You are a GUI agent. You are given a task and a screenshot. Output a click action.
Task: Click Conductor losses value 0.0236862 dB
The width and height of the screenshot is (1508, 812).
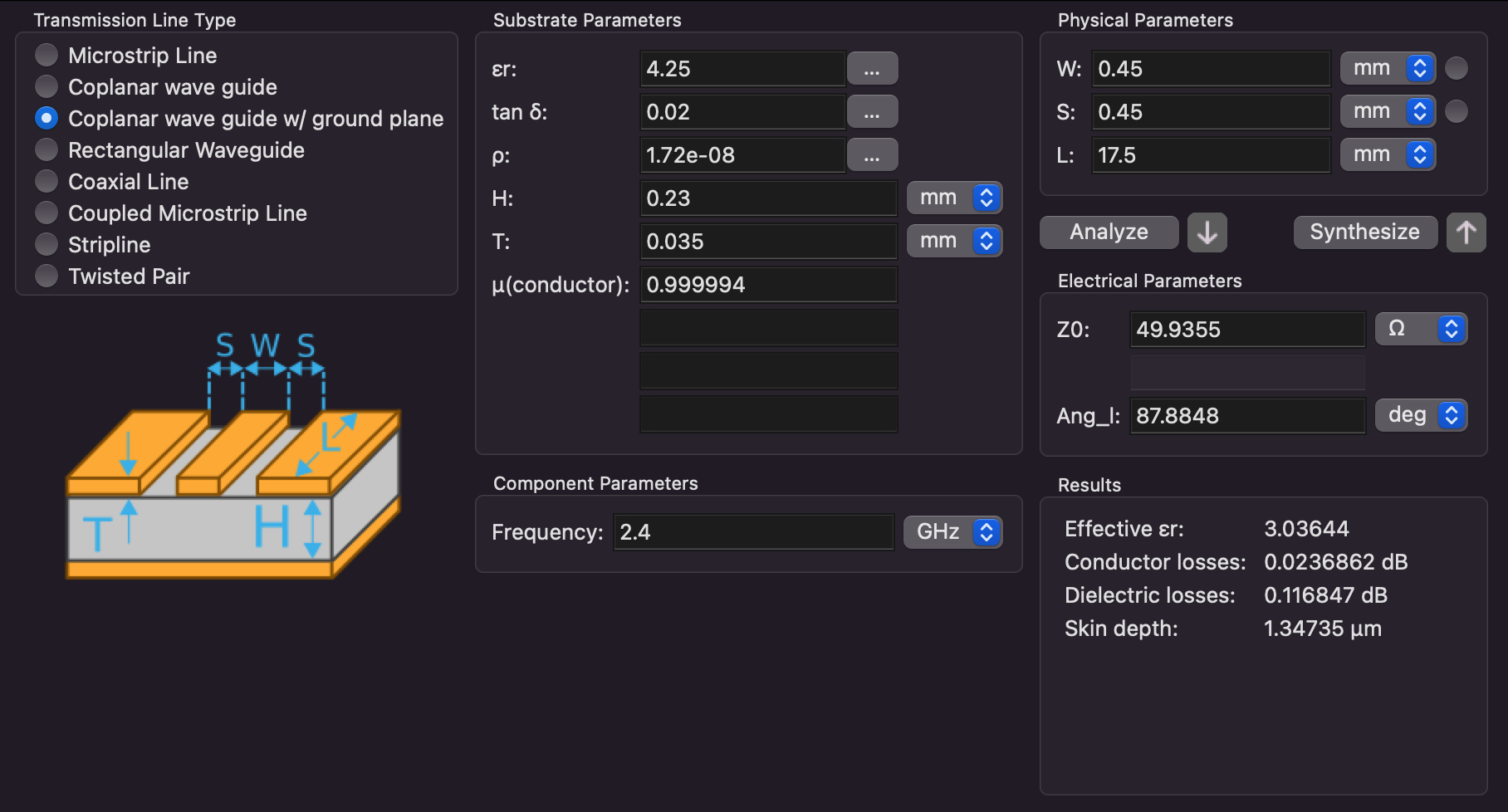point(1336,562)
